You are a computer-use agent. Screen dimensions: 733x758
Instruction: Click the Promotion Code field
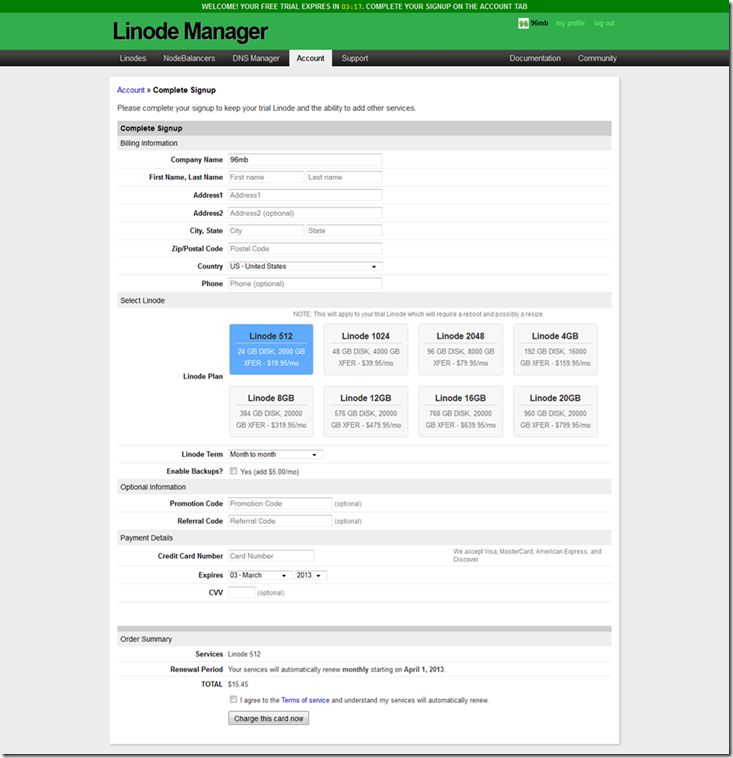(x=280, y=504)
